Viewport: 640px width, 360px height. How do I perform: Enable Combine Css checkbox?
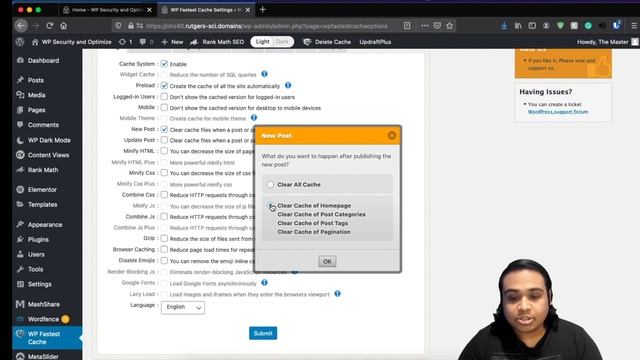point(164,195)
